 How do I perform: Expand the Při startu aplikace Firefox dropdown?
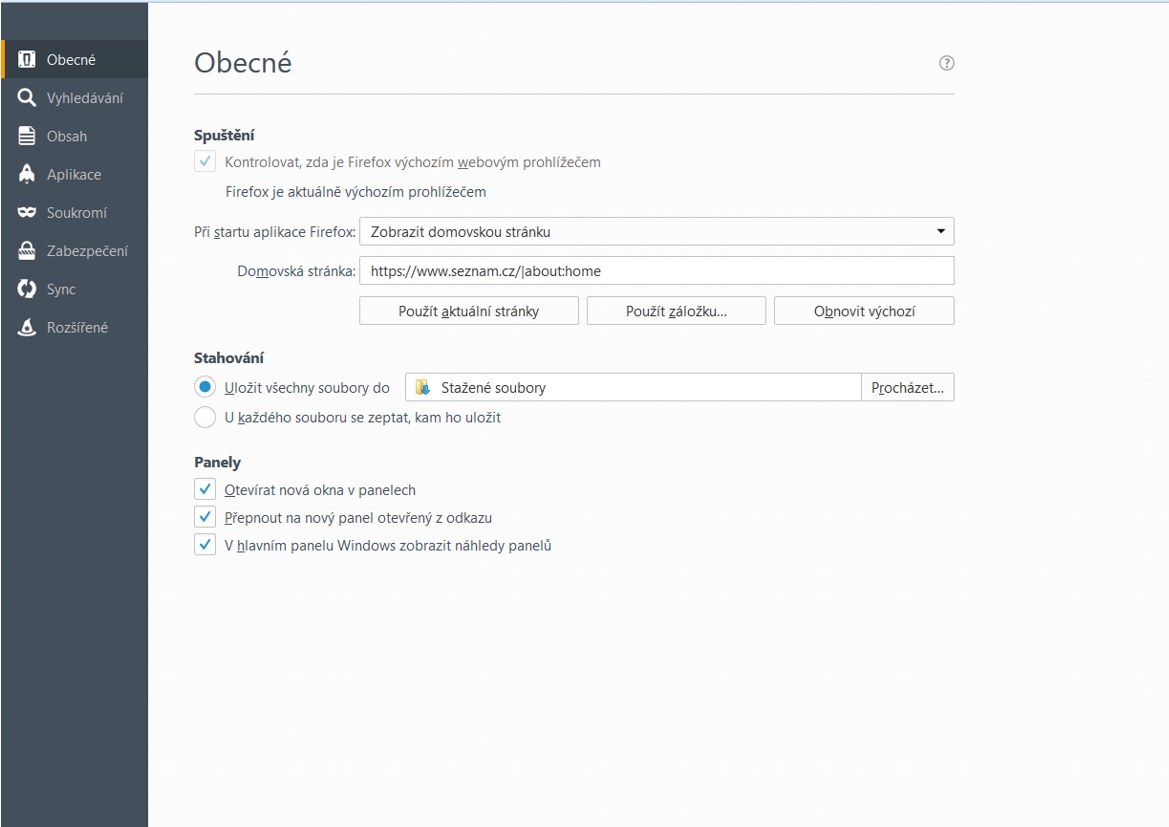(x=656, y=232)
